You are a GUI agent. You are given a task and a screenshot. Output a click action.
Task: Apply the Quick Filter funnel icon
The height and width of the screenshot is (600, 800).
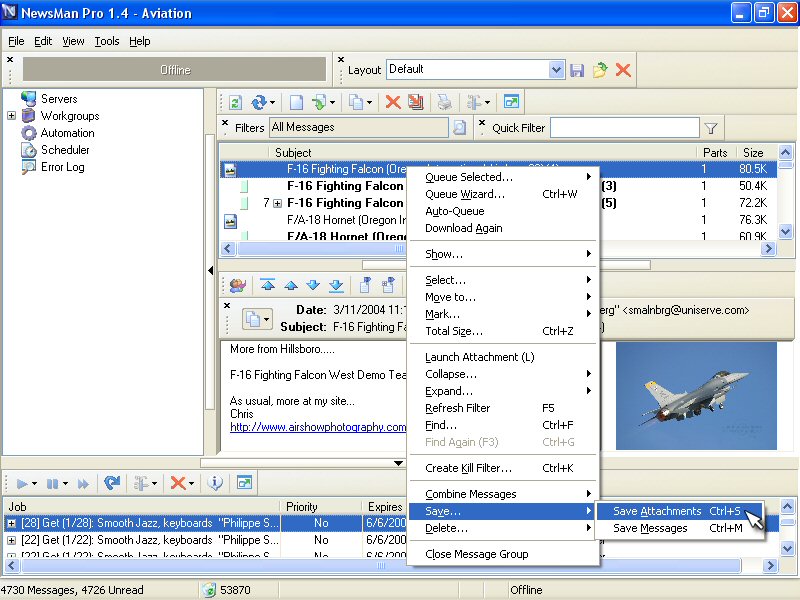tap(711, 128)
